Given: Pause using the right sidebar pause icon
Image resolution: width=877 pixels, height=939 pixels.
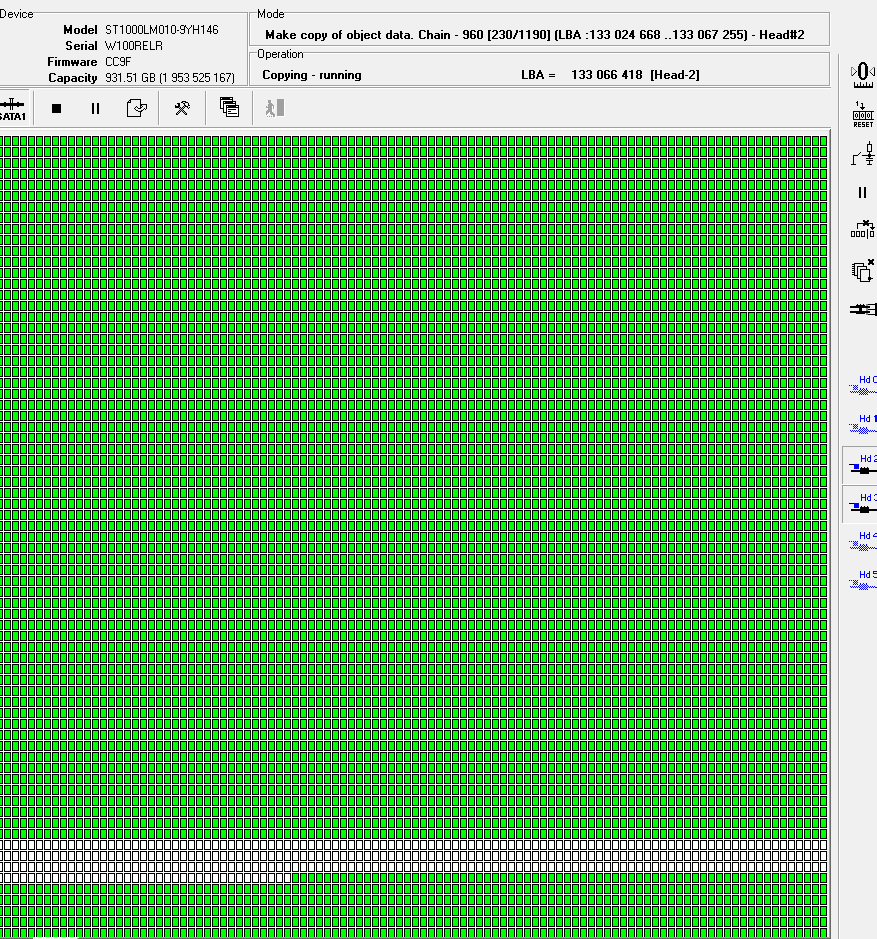Looking at the screenshot, I should (x=863, y=192).
